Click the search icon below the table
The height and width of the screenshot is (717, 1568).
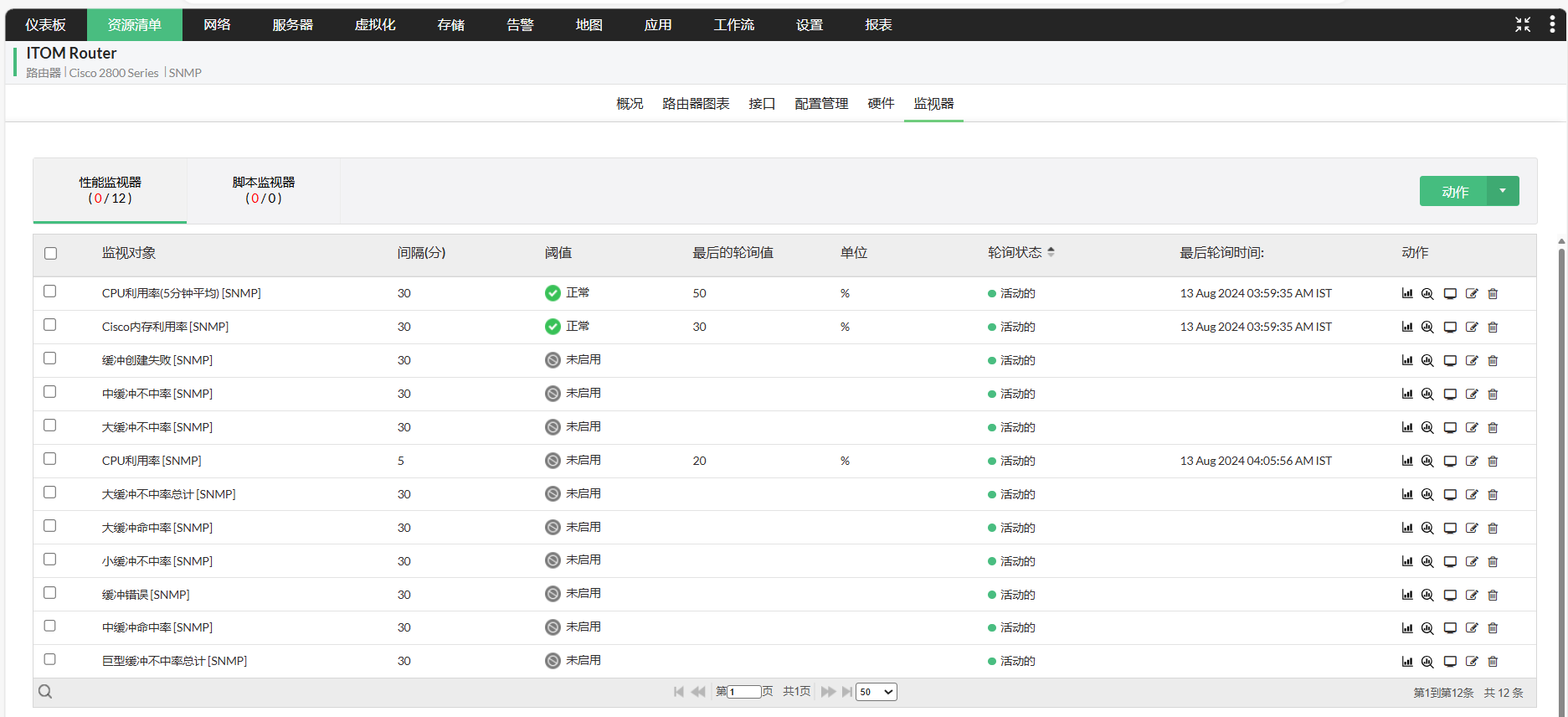click(45, 692)
